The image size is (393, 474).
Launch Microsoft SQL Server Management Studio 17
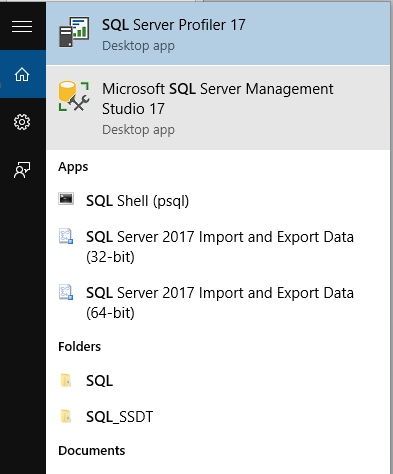pyautogui.click(x=218, y=107)
